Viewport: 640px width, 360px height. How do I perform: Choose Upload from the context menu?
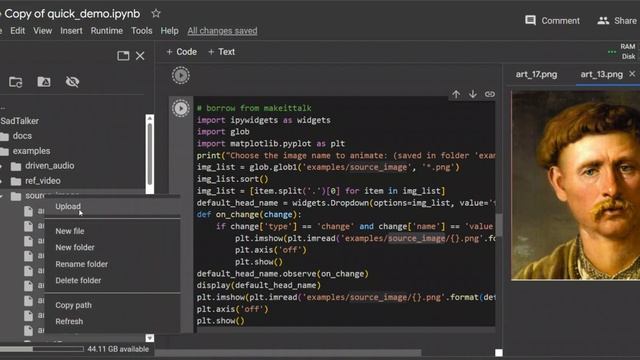point(112,207)
